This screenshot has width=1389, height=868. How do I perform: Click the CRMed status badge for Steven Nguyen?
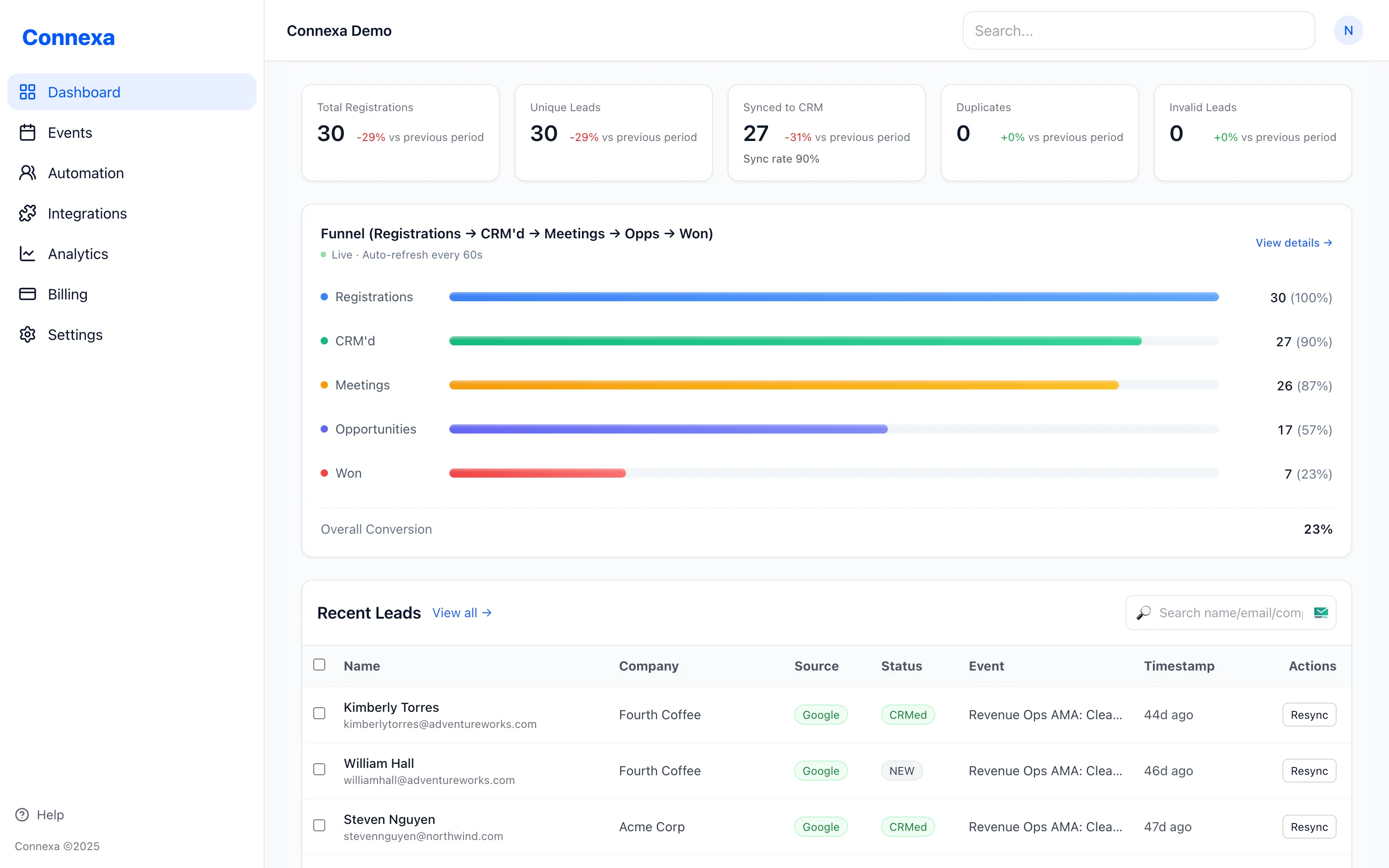coord(908,827)
